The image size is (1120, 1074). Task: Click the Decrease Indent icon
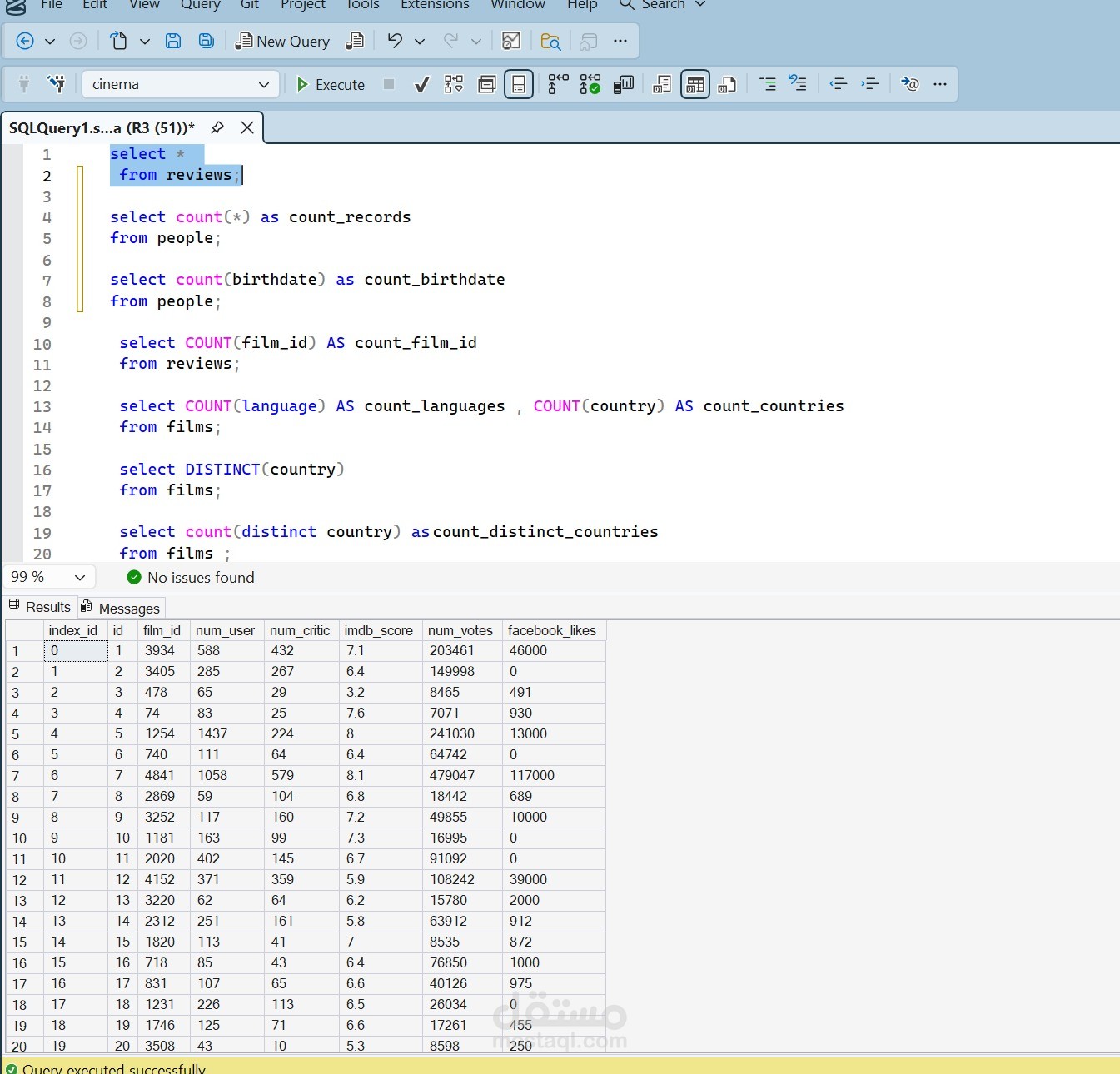[838, 84]
